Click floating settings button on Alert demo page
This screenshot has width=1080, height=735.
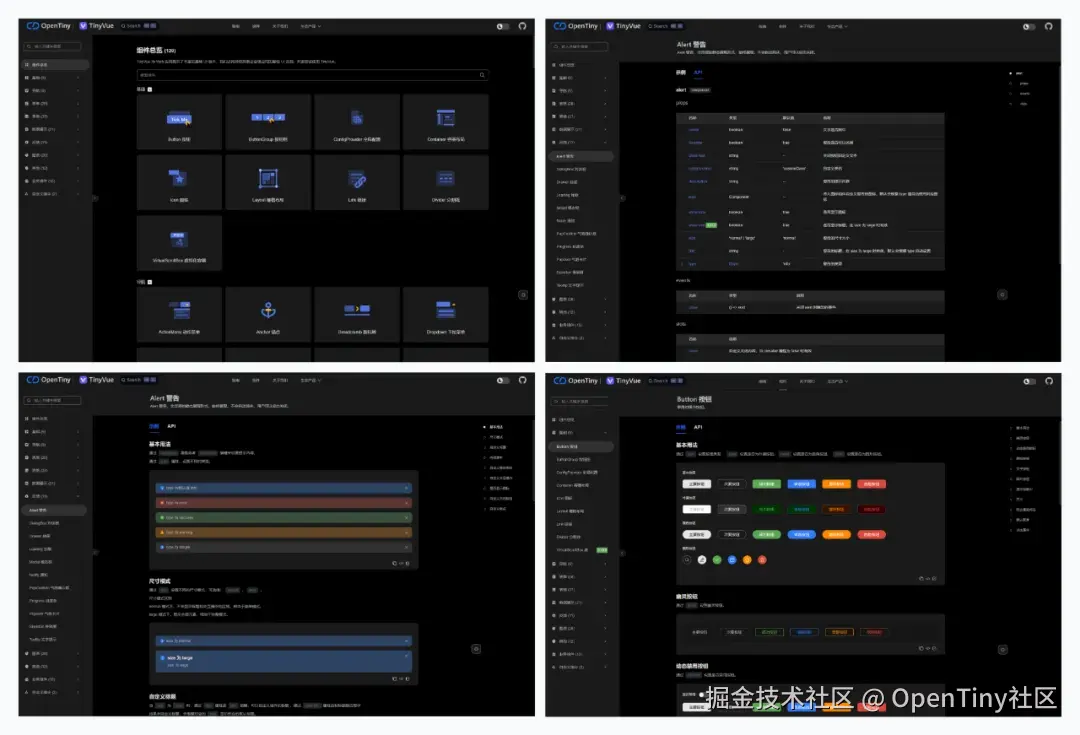coord(476,649)
